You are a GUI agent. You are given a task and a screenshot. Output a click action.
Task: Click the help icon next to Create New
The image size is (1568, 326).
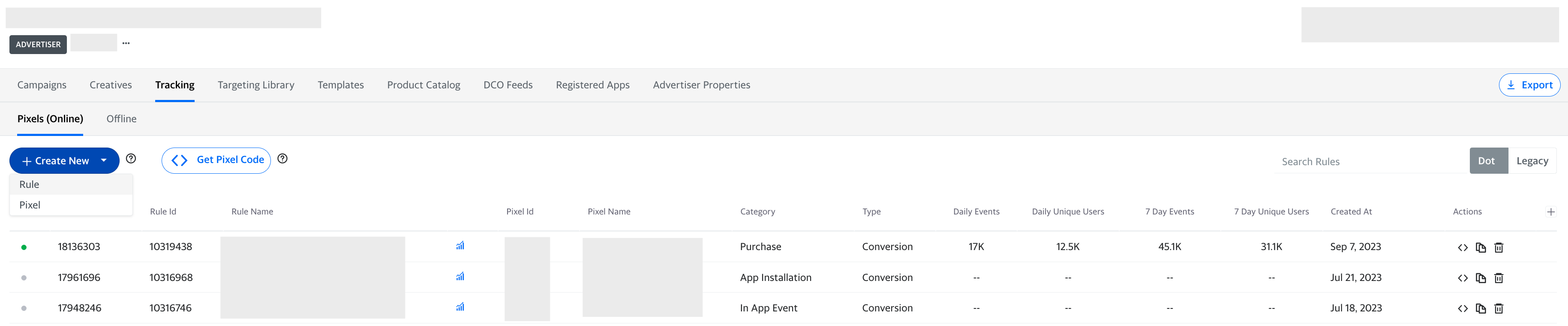(131, 159)
